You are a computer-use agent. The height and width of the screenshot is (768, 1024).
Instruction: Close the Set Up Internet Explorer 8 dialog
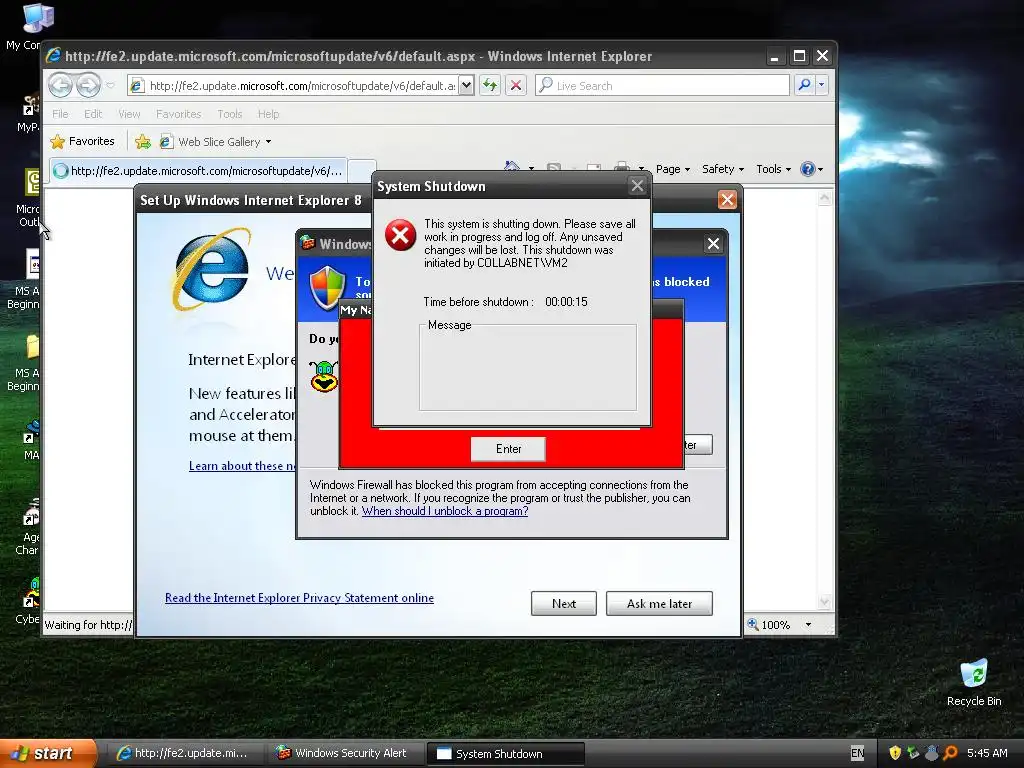pos(727,200)
